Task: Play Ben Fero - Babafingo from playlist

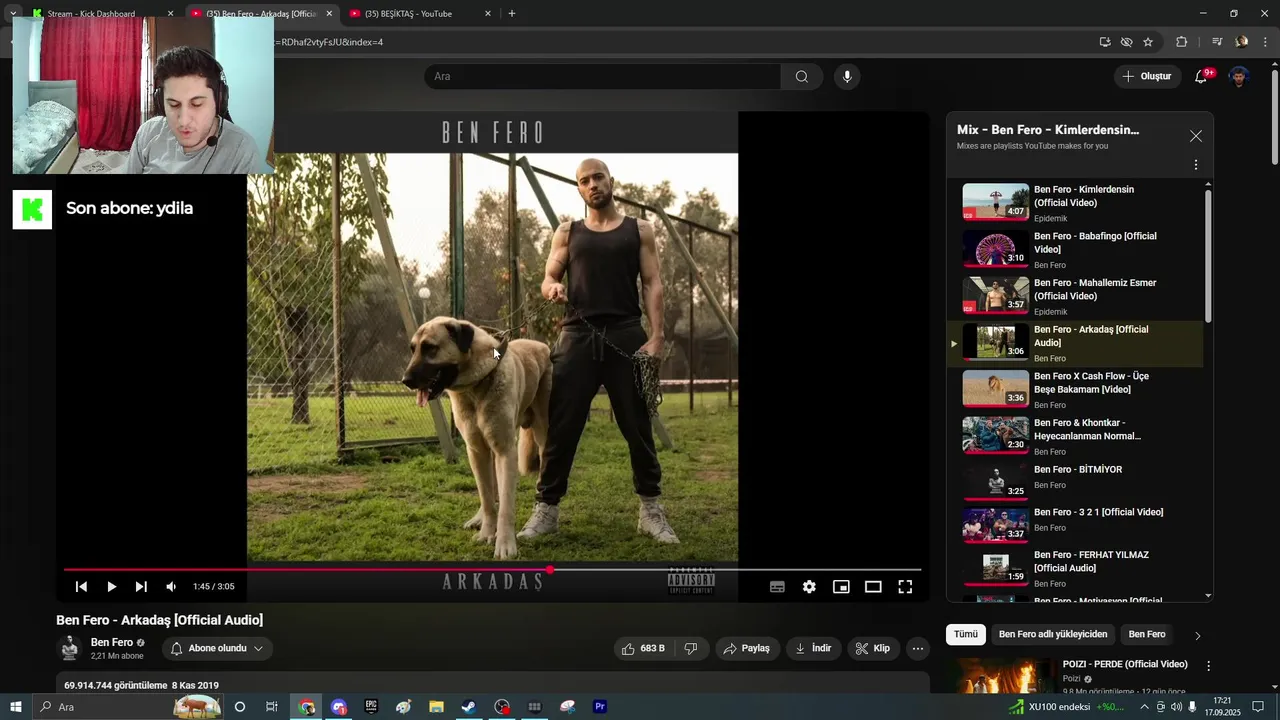Action: pos(1075,249)
